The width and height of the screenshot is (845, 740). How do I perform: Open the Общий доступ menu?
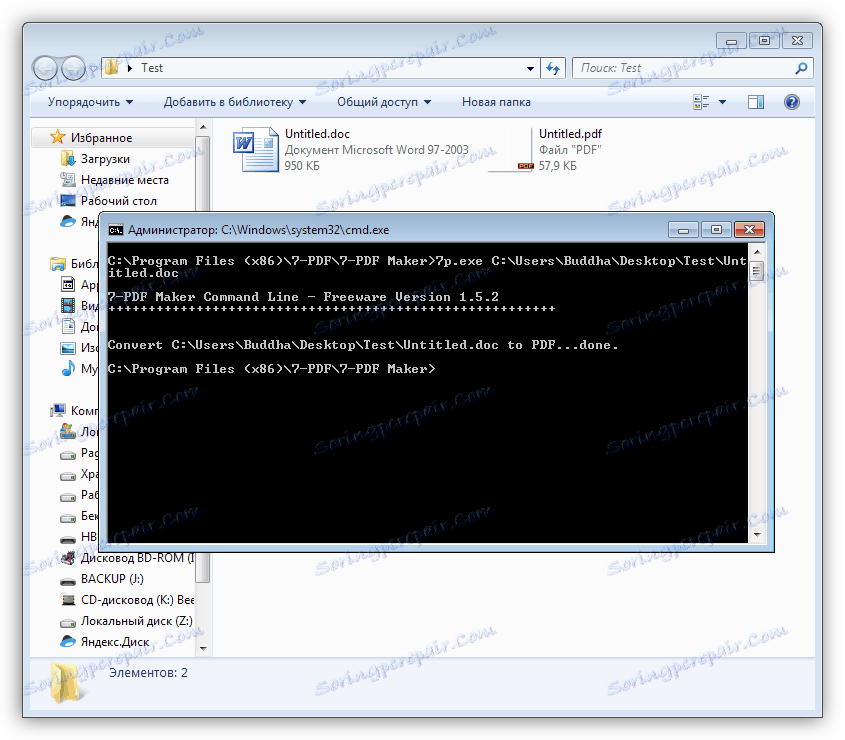click(384, 102)
